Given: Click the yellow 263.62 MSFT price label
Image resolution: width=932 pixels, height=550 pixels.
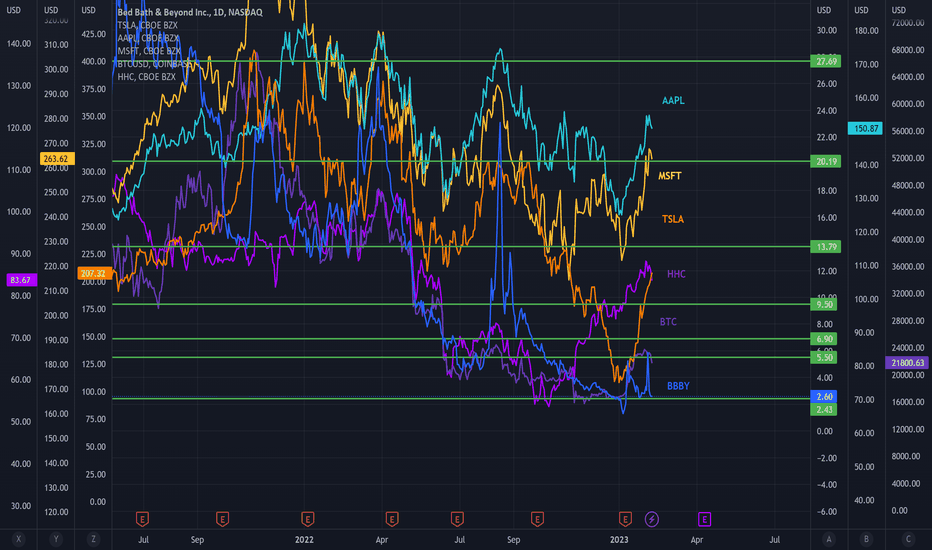Looking at the screenshot, I should (x=57, y=159).
